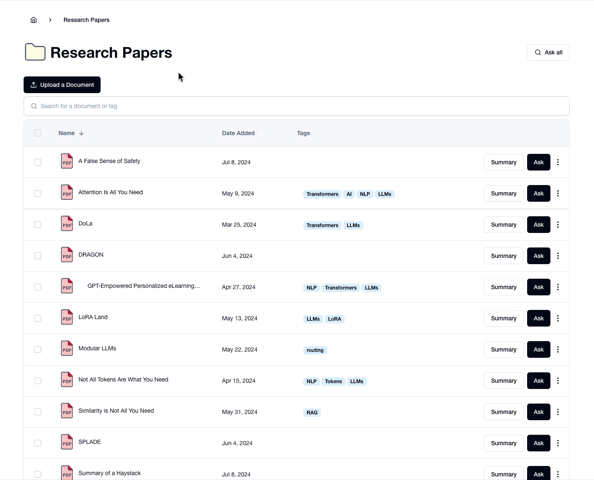The width and height of the screenshot is (594, 480).
Task: Click the routing tag on Modular LLMs
Action: pos(315,350)
